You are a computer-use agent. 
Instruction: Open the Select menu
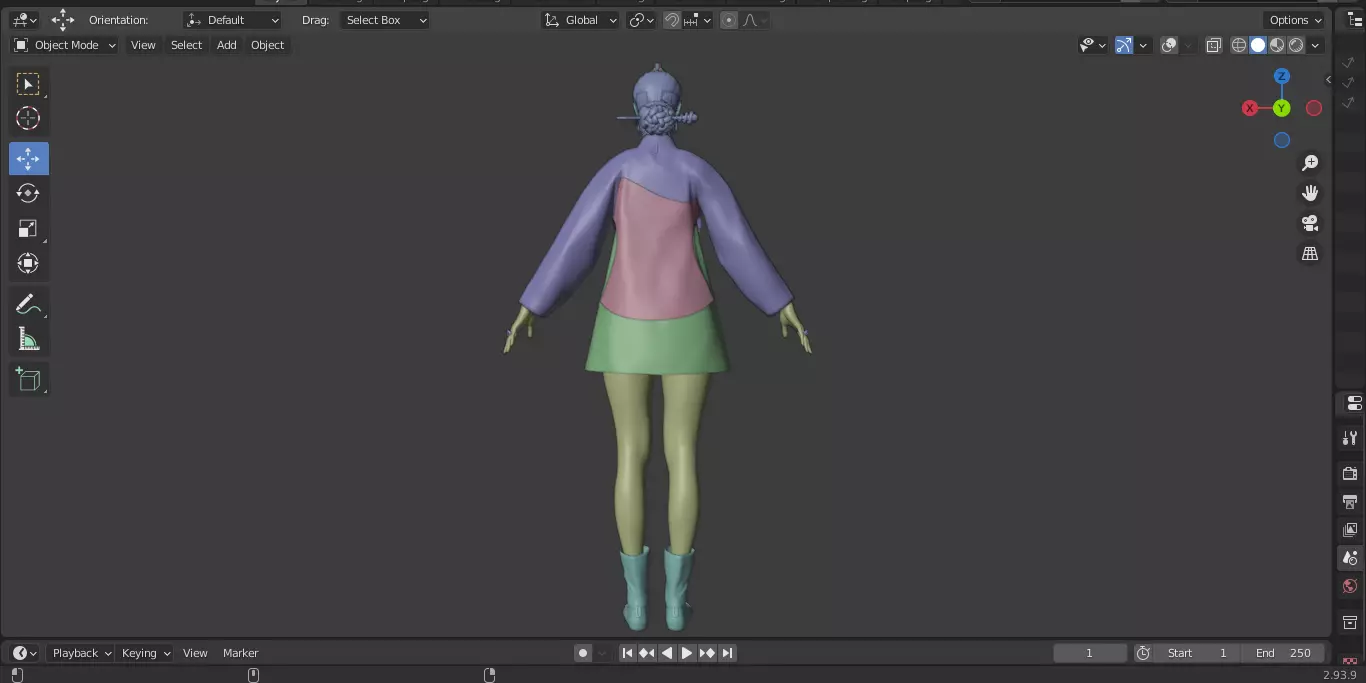(186, 45)
